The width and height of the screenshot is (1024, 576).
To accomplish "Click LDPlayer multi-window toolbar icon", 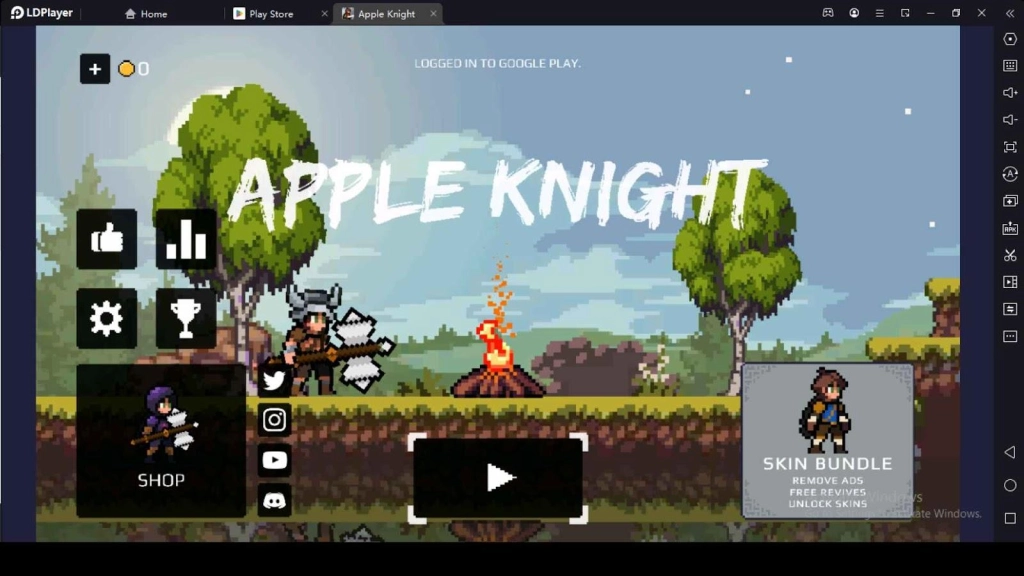I will point(905,13).
